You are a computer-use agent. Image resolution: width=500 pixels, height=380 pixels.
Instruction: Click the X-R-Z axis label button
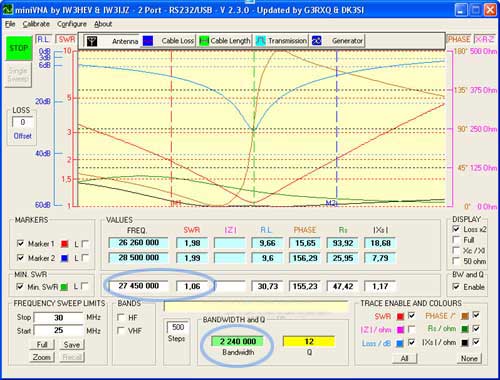pos(485,39)
